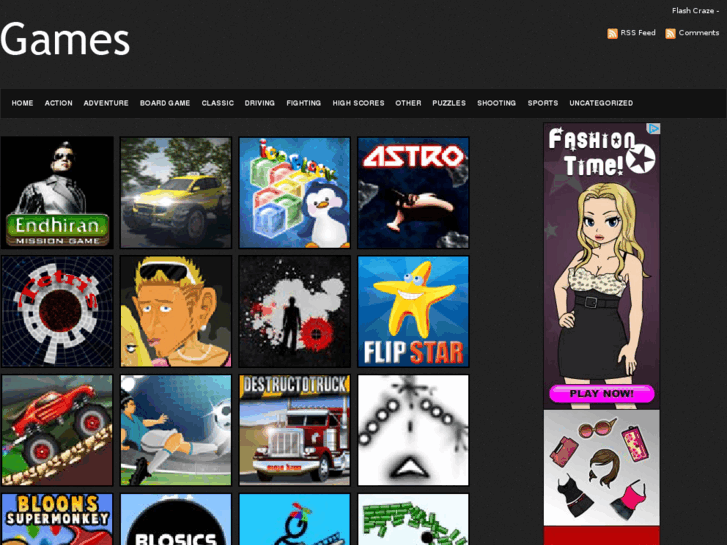Open the red monster truck game
This screenshot has width=727, height=545.
(x=57, y=430)
